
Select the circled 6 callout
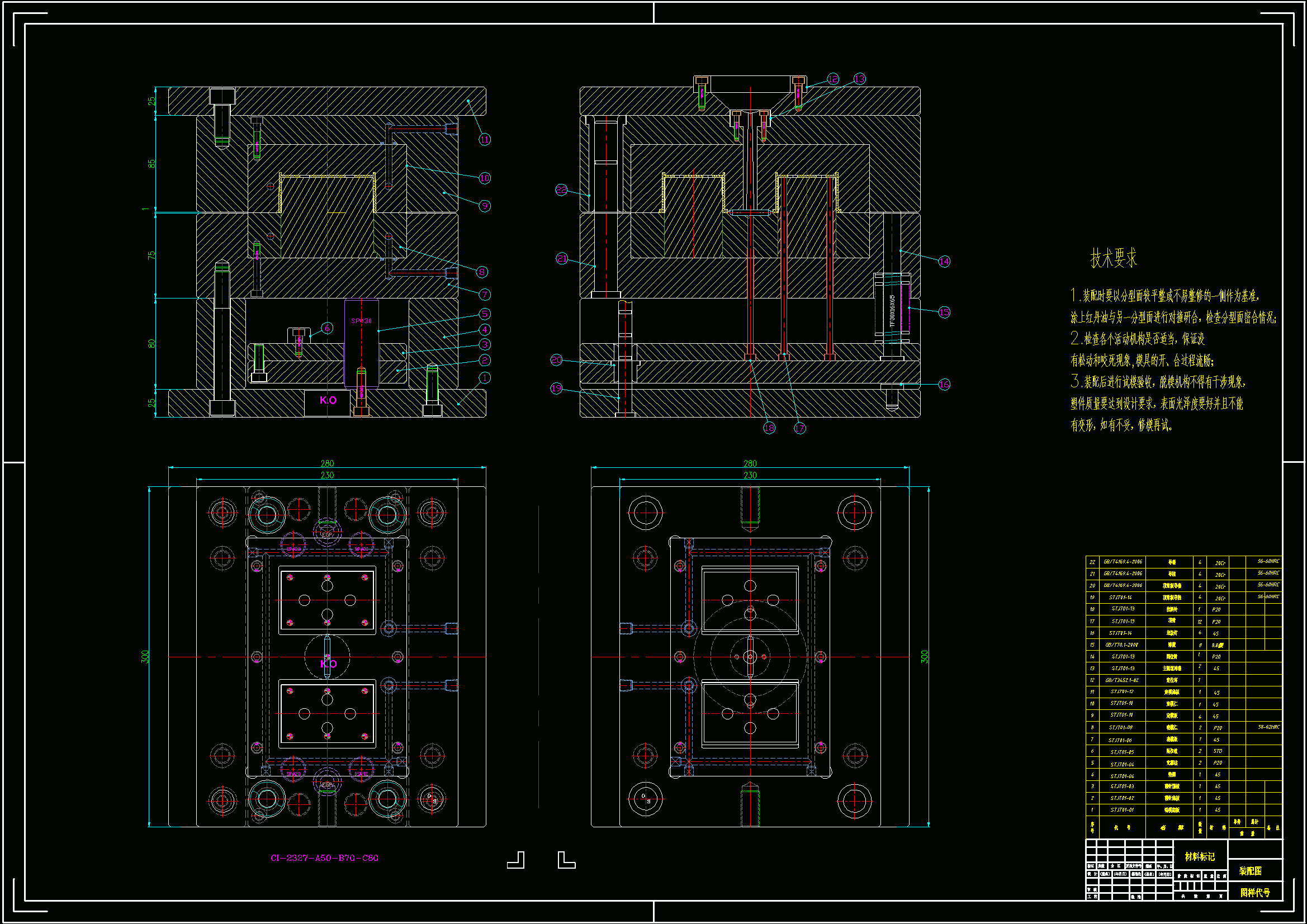[x=326, y=329]
